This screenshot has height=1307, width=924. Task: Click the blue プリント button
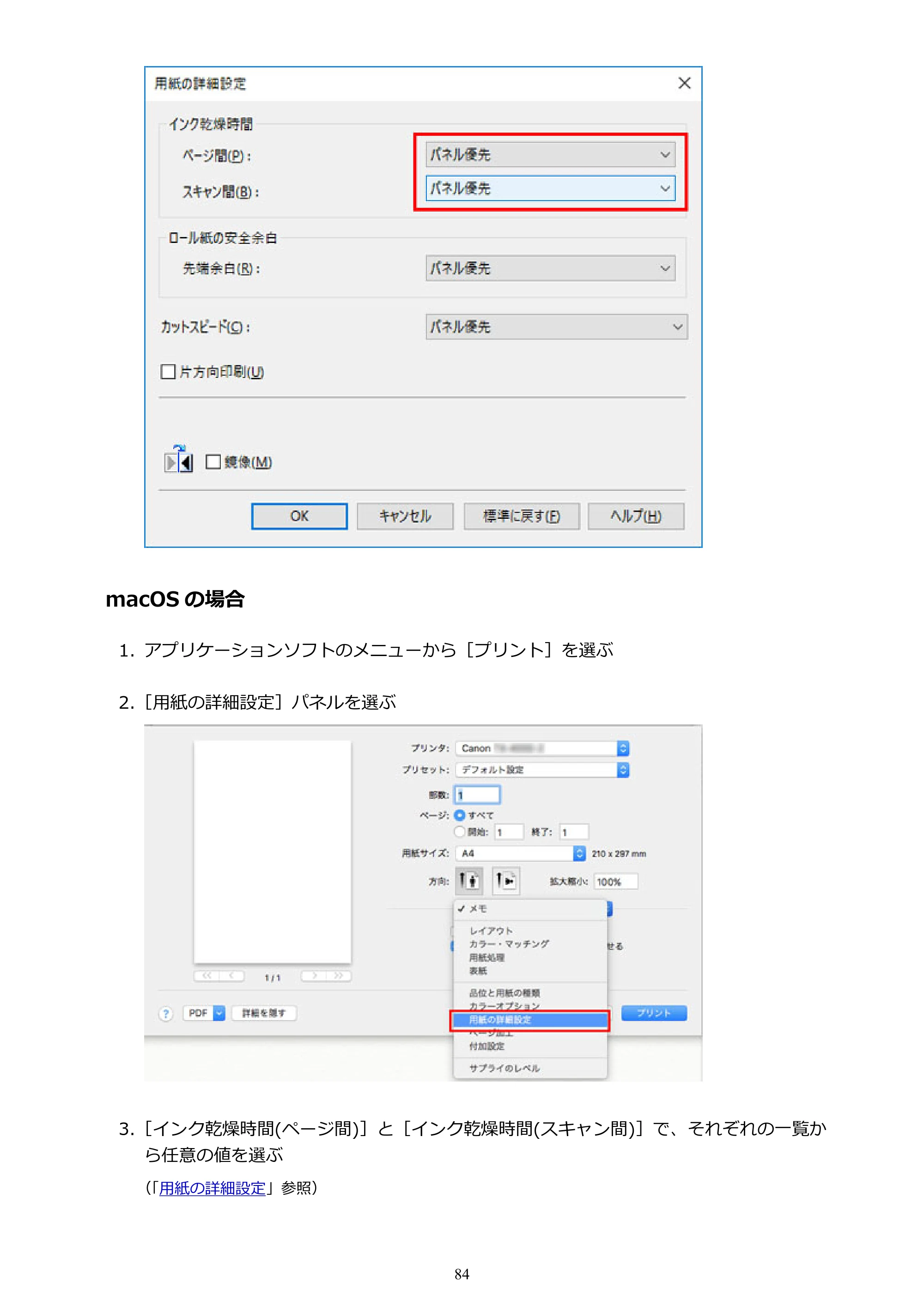(654, 1013)
